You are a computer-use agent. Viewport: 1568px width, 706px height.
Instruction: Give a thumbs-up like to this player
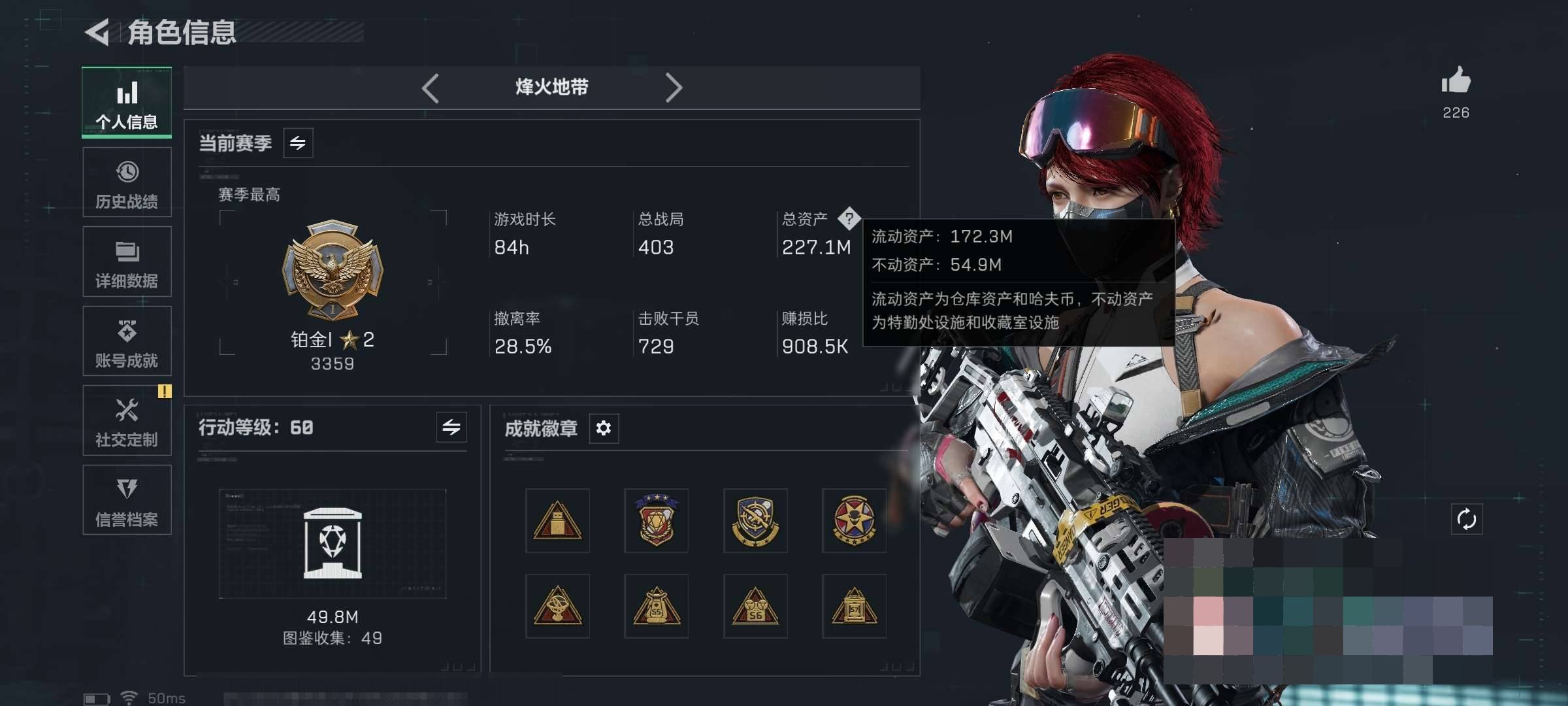pos(1456,80)
